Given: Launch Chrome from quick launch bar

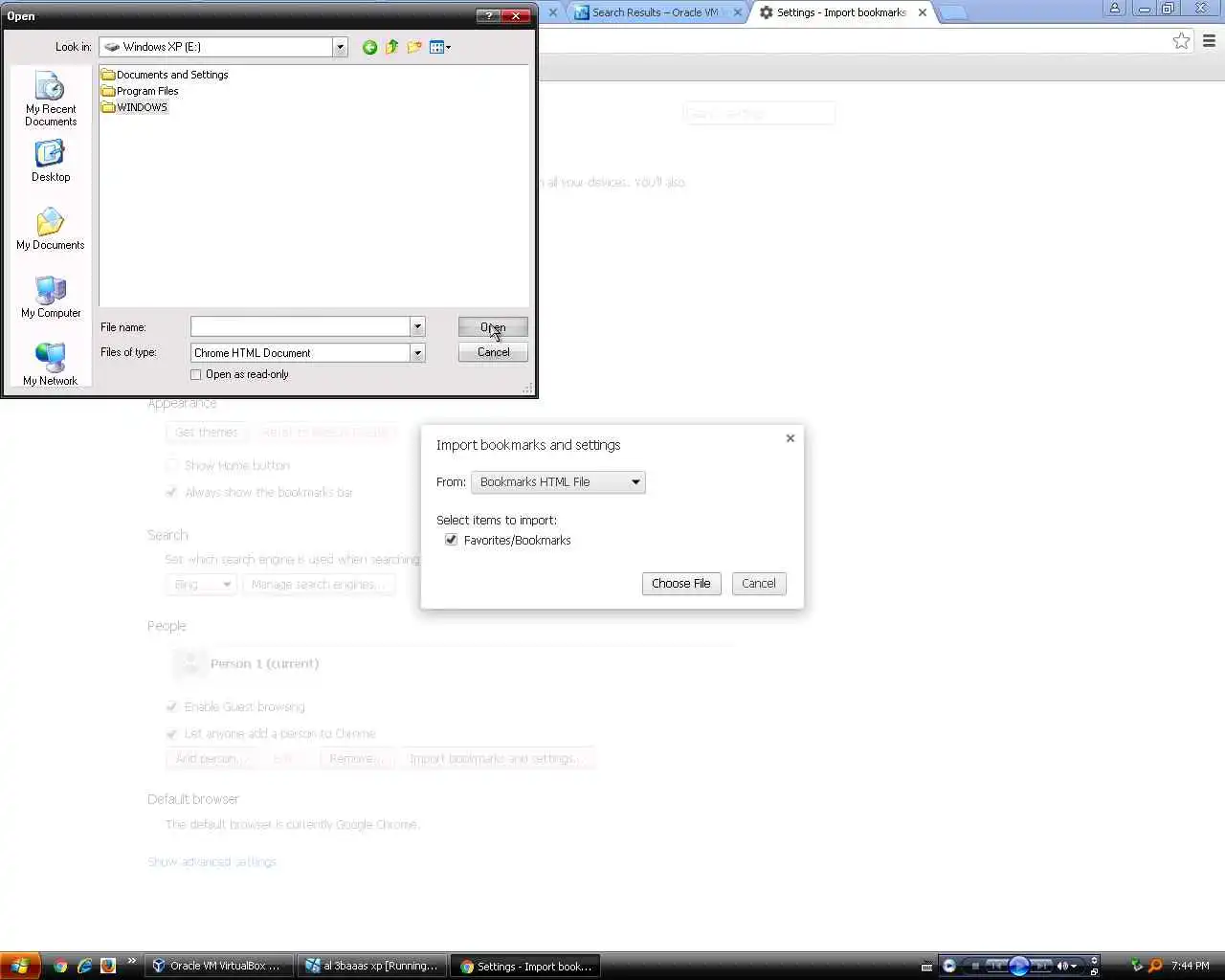Looking at the screenshot, I should (60, 967).
